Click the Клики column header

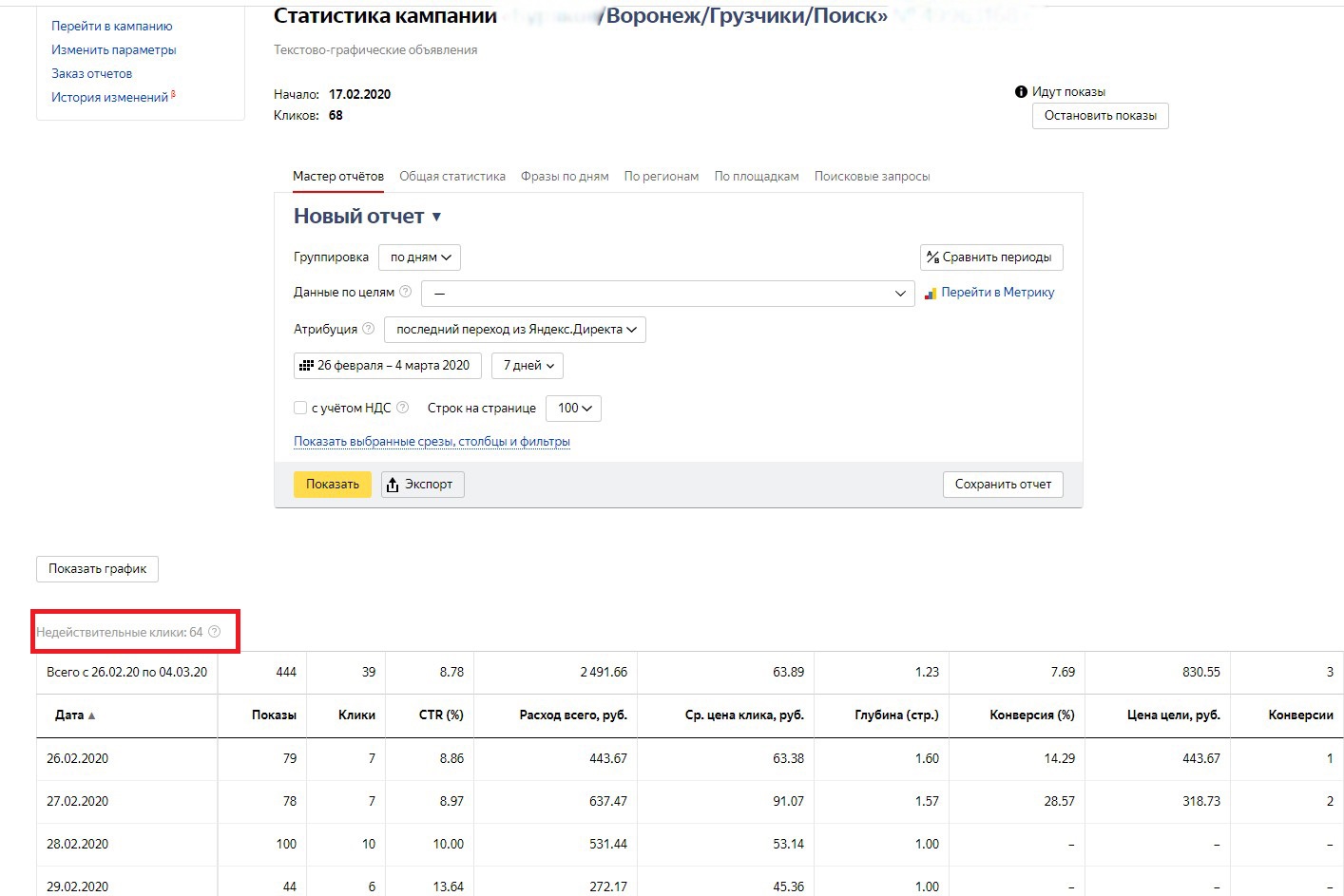pyautogui.click(x=356, y=715)
